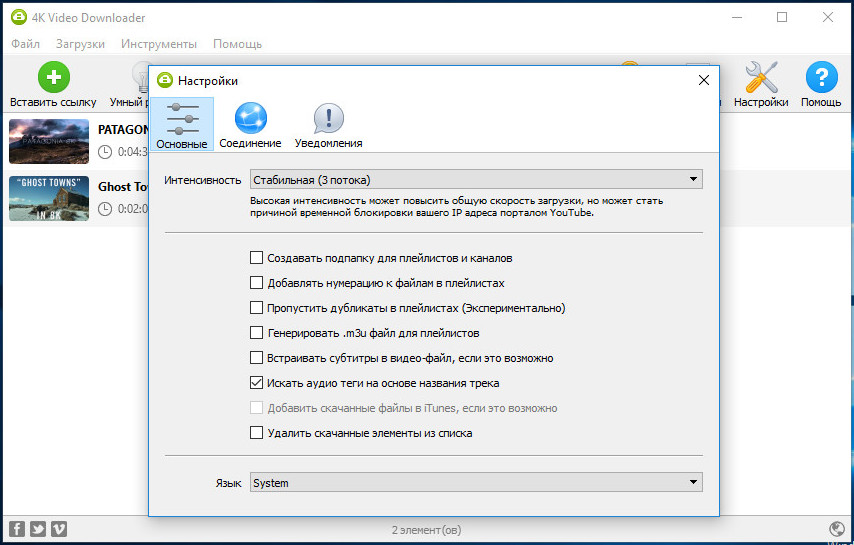
Task: Open the Facebook icon in the status bar
Action: 17,529
